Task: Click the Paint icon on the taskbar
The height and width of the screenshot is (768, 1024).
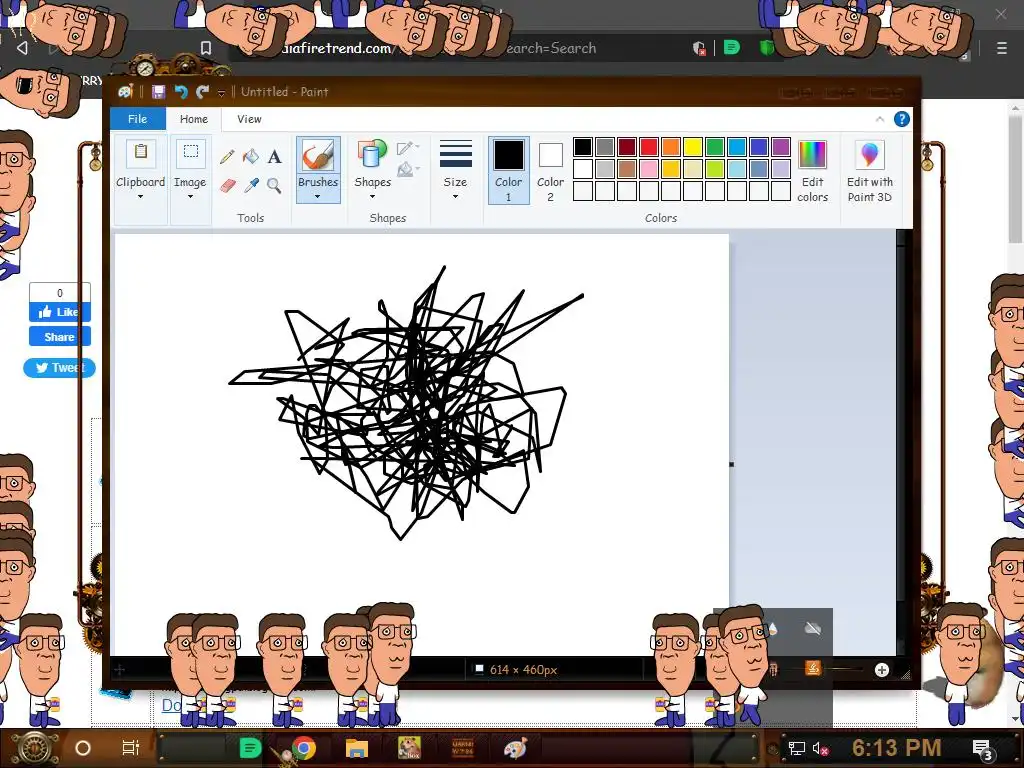Action: pyautogui.click(x=515, y=748)
